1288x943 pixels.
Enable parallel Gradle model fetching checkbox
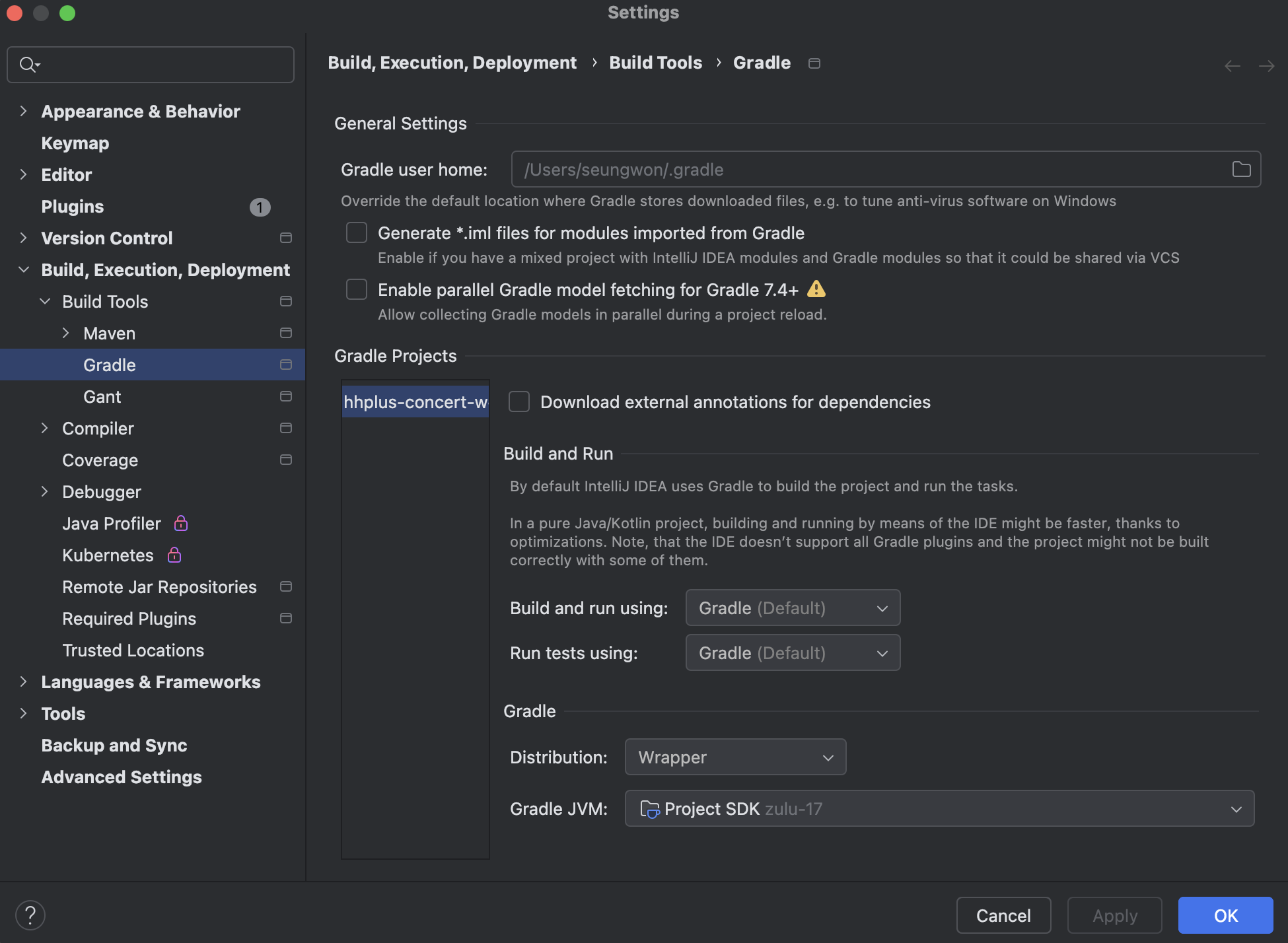tap(357, 289)
